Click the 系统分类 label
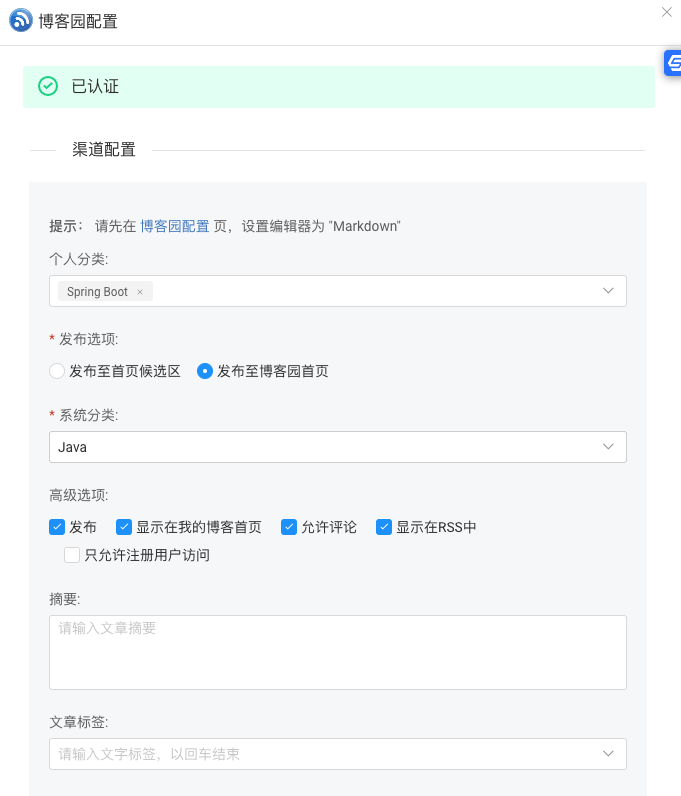 tap(89, 415)
